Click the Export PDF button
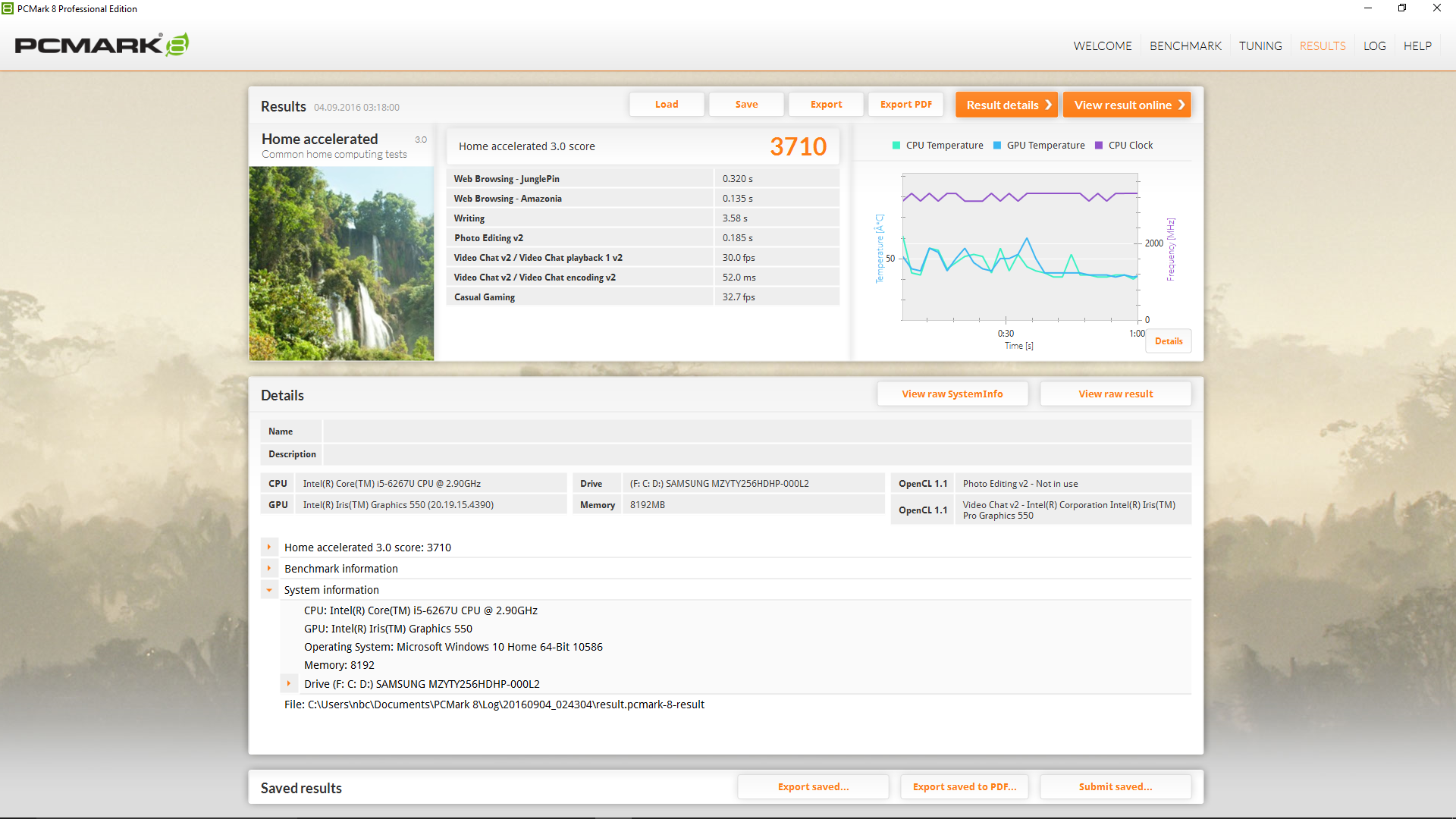Image resolution: width=1456 pixels, height=819 pixels. (905, 105)
